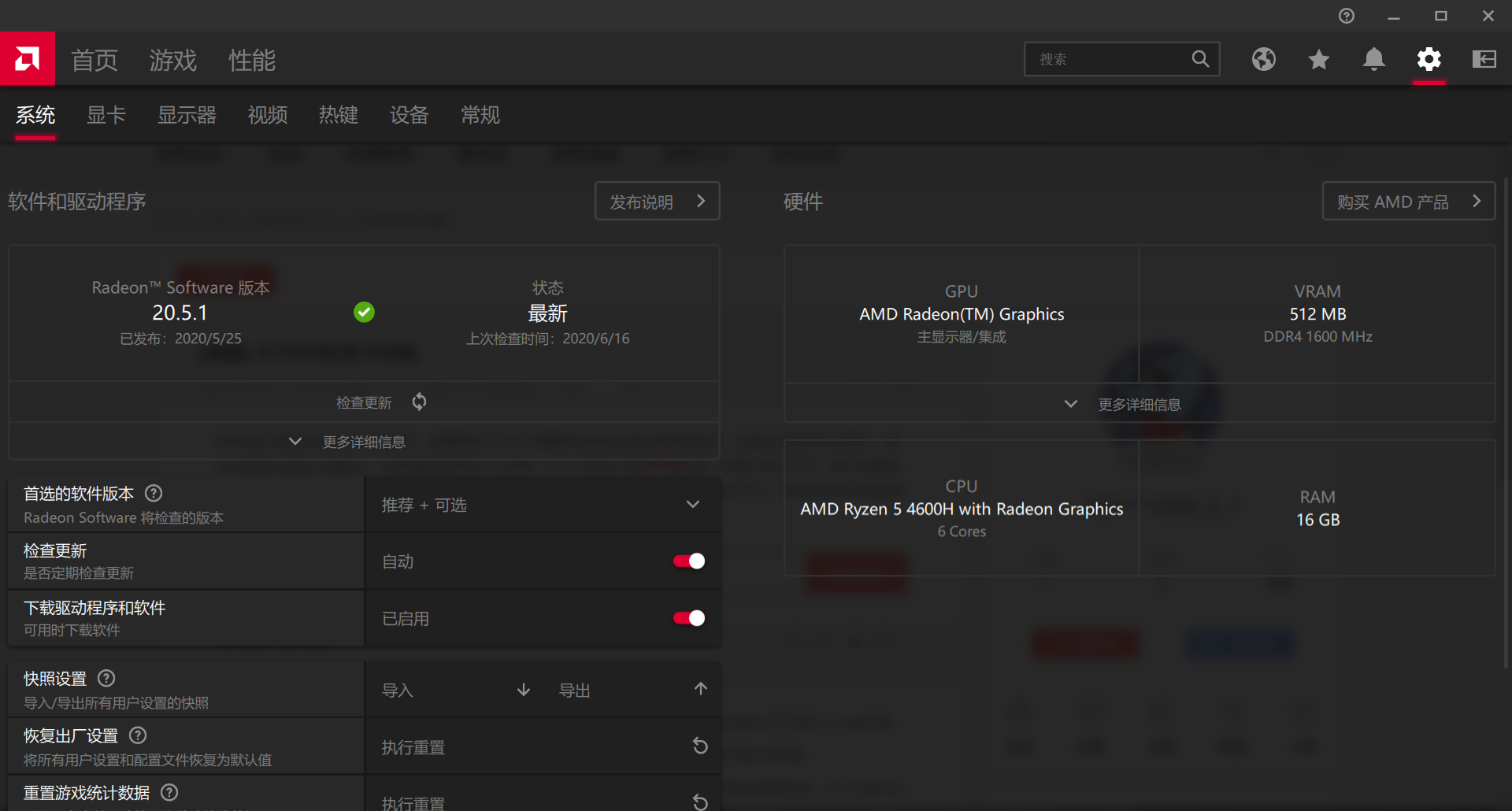The height and width of the screenshot is (811, 1512).
Task: Click the 购买 AMD 产品 button
Action: (x=1408, y=202)
